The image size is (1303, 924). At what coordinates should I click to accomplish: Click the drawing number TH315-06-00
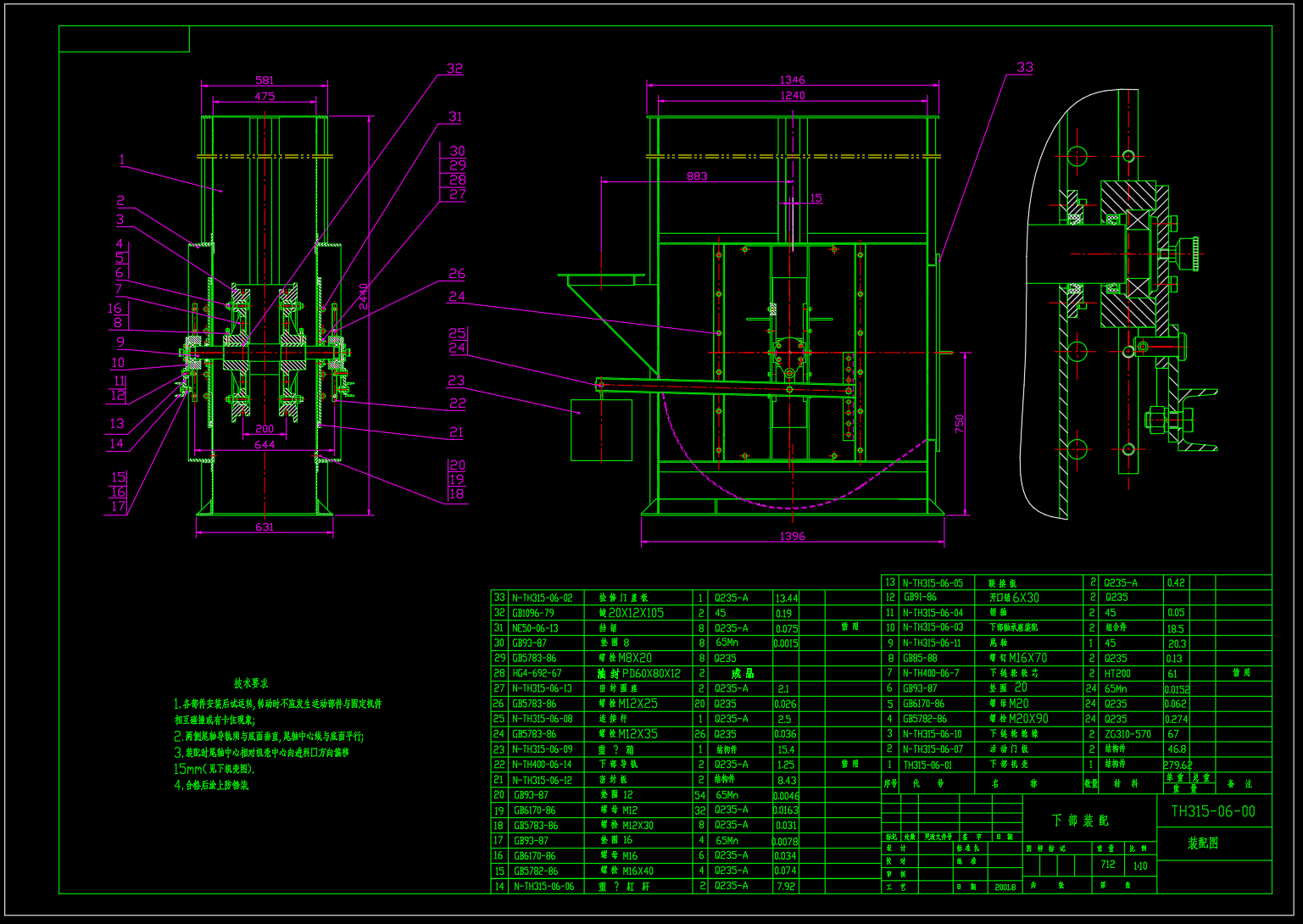pyautogui.click(x=1213, y=811)
